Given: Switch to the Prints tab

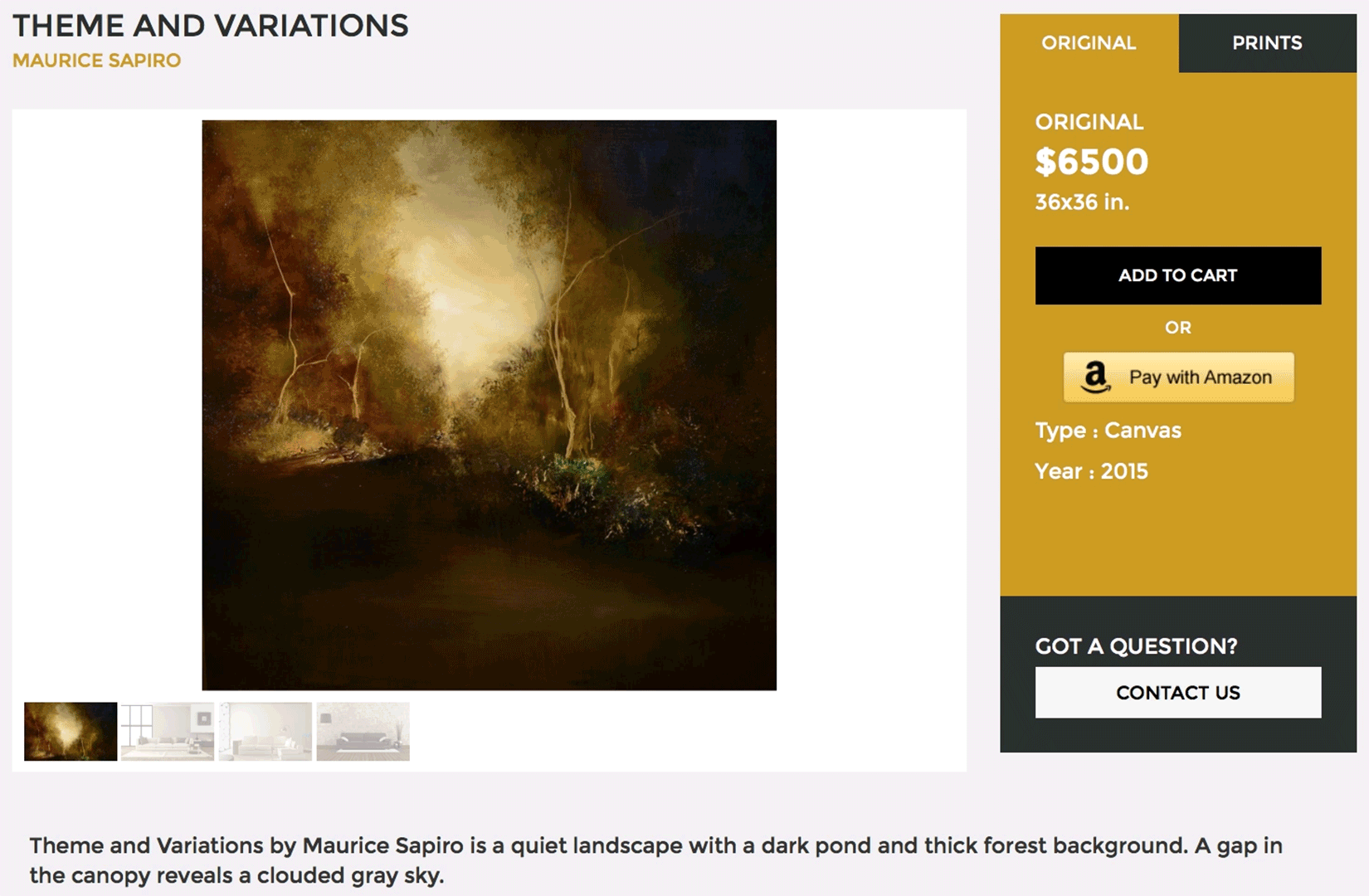Looking at the screenshot, I should click(1266, 43).
